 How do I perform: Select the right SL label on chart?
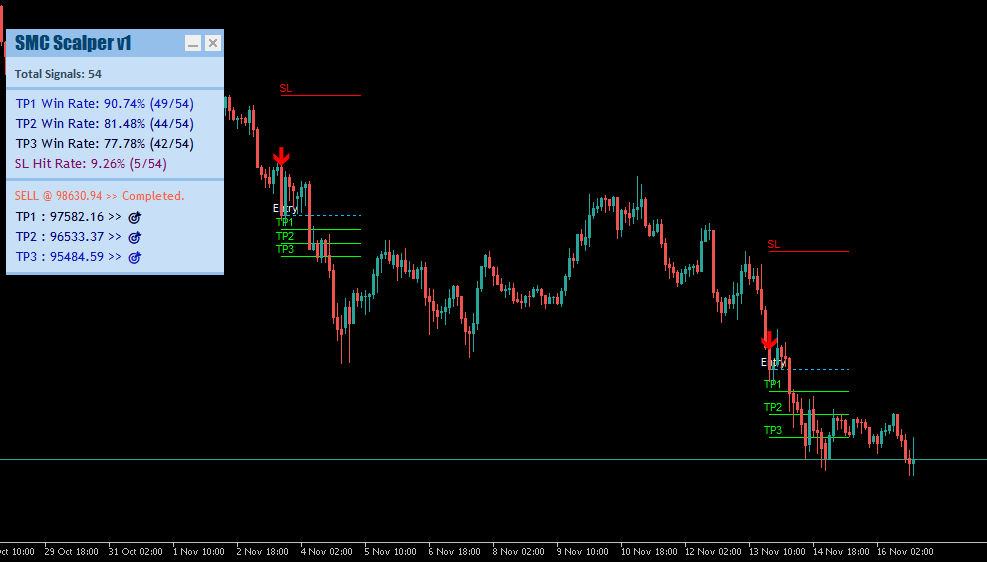774,245
